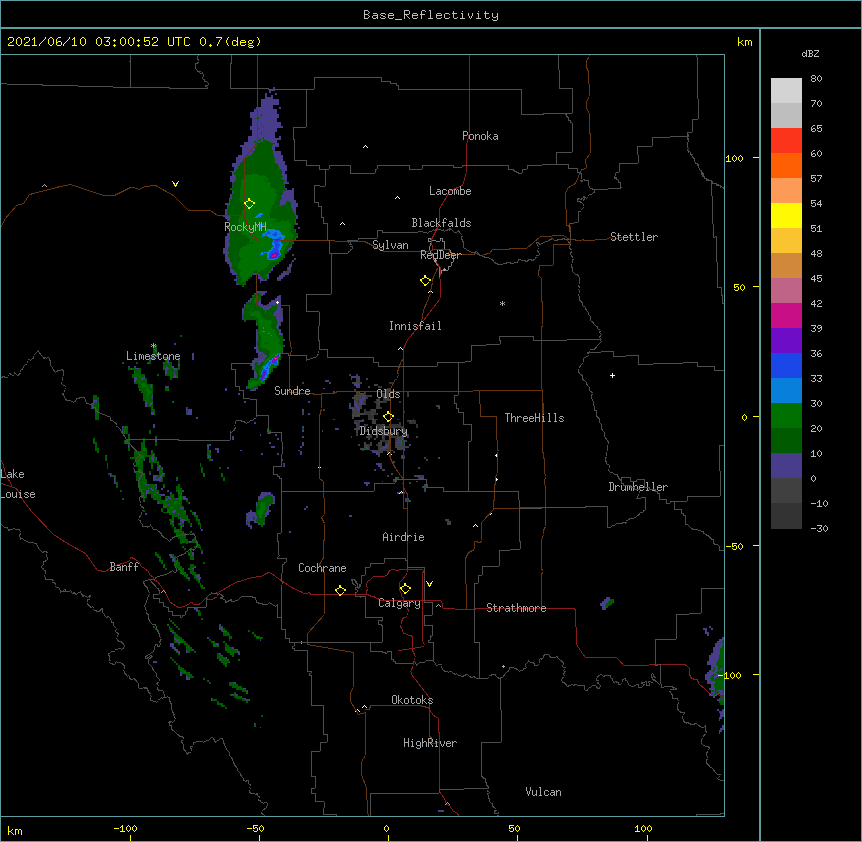
Task: Select the Strathmore label
Action: (516, 608)
